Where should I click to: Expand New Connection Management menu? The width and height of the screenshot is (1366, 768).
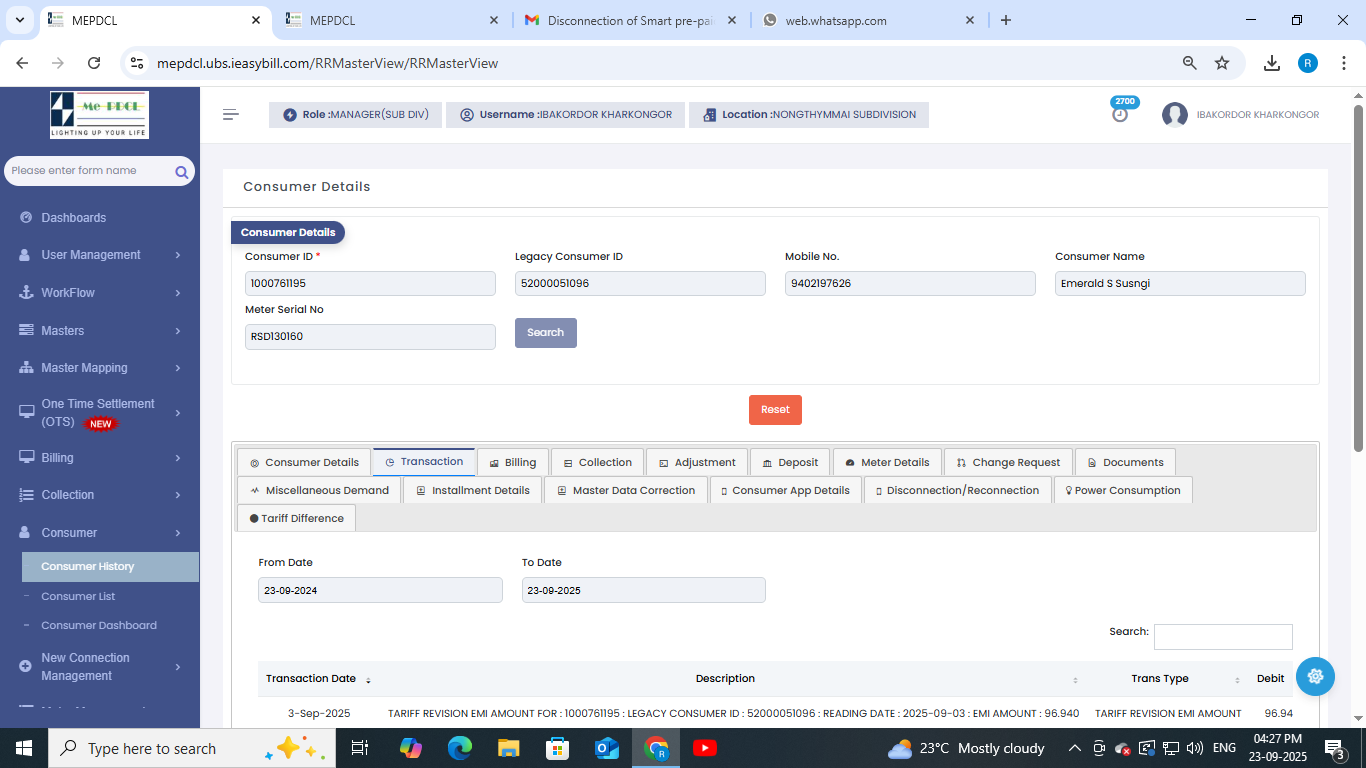pyautogui.click(x=99, y=667)
